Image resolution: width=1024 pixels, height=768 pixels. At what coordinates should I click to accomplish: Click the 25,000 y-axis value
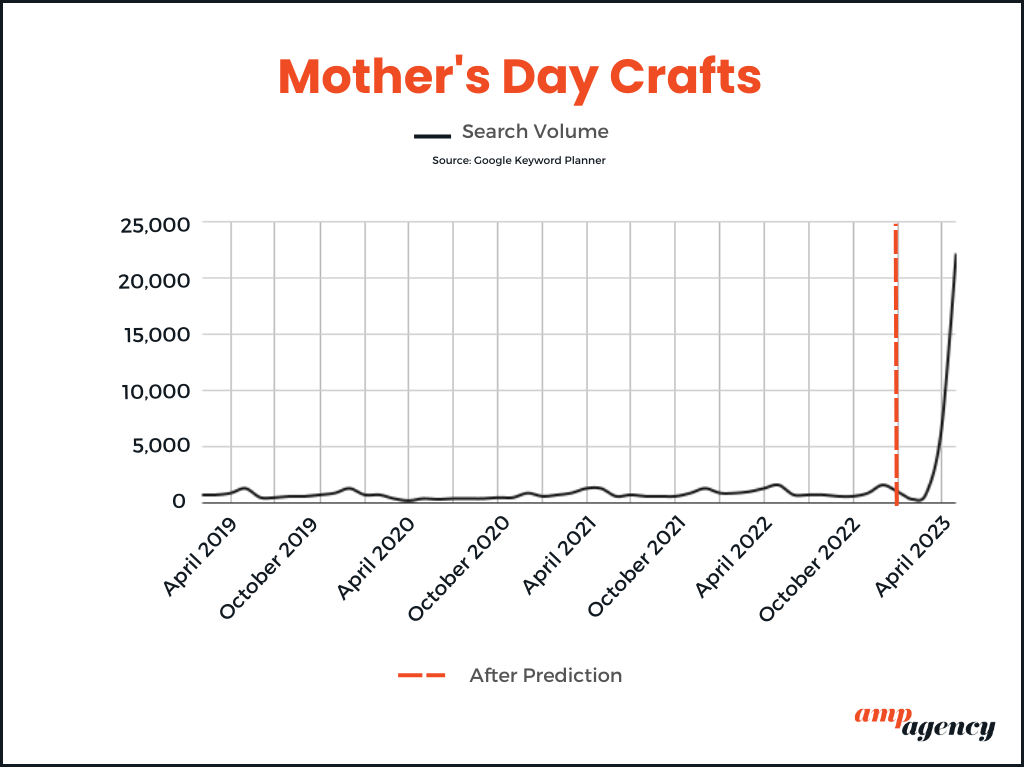[155, 225]
